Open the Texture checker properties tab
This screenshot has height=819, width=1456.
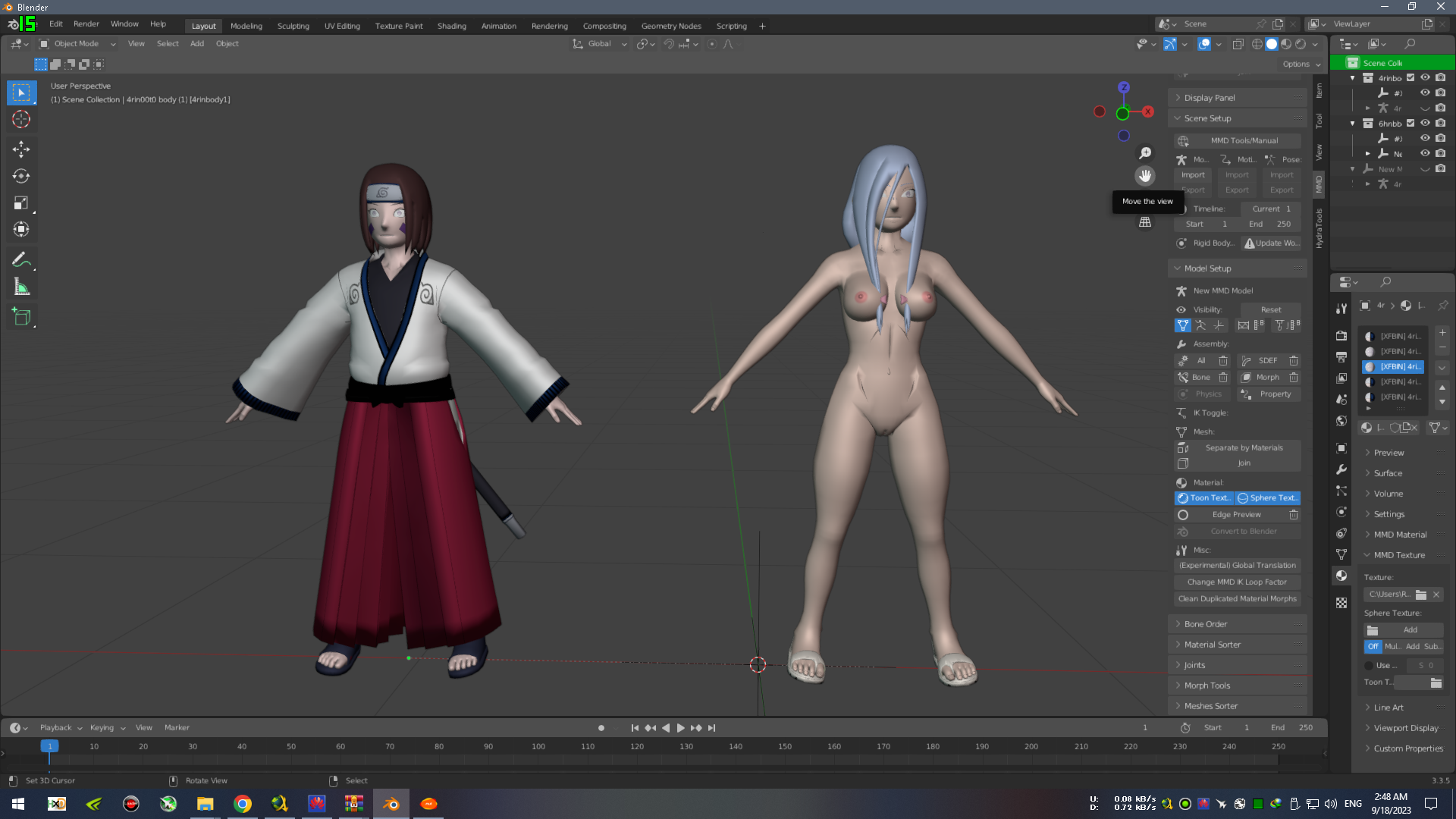[x=1341, y=603]
